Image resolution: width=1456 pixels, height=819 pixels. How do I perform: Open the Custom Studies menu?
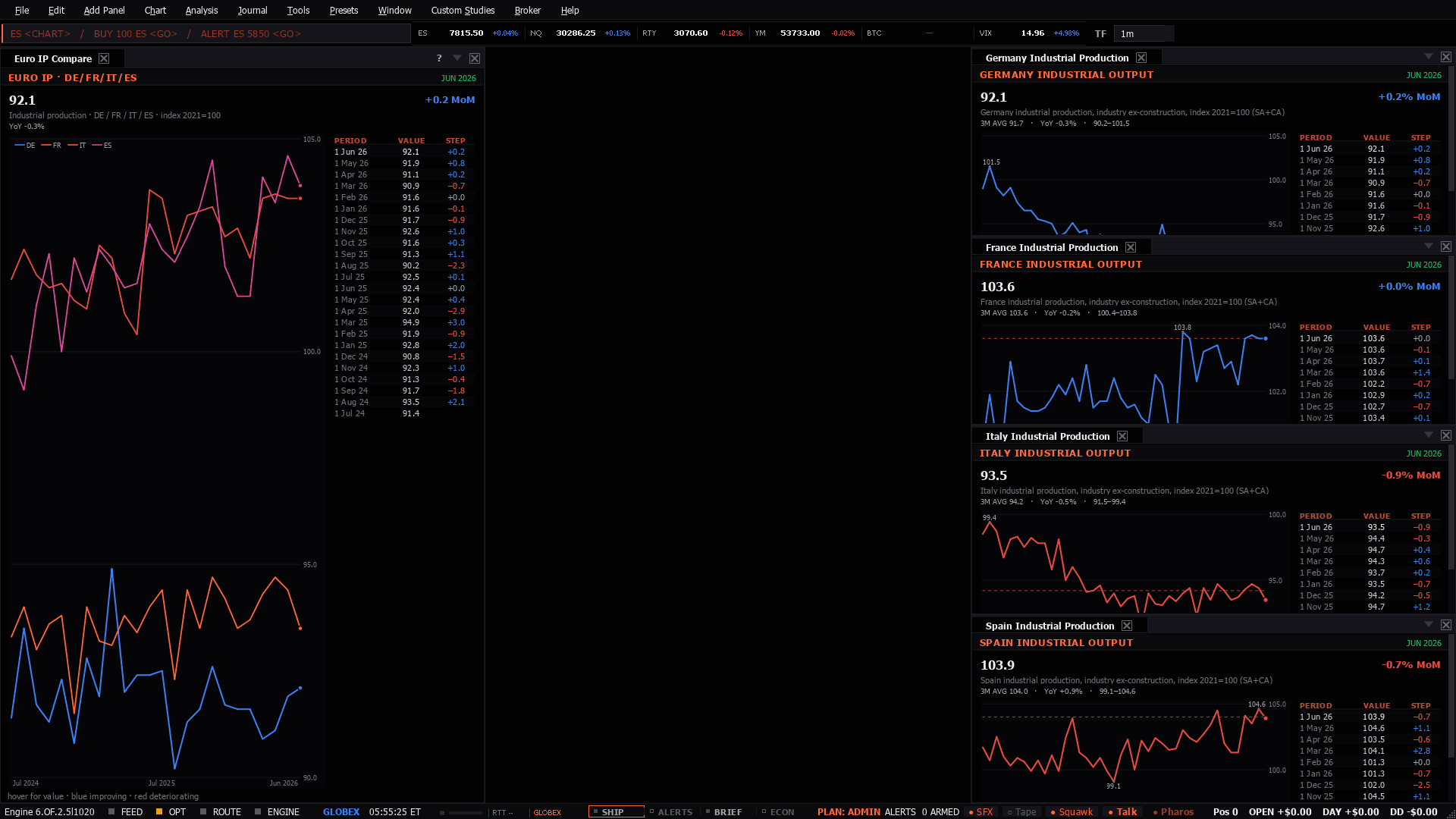(463, 10)
